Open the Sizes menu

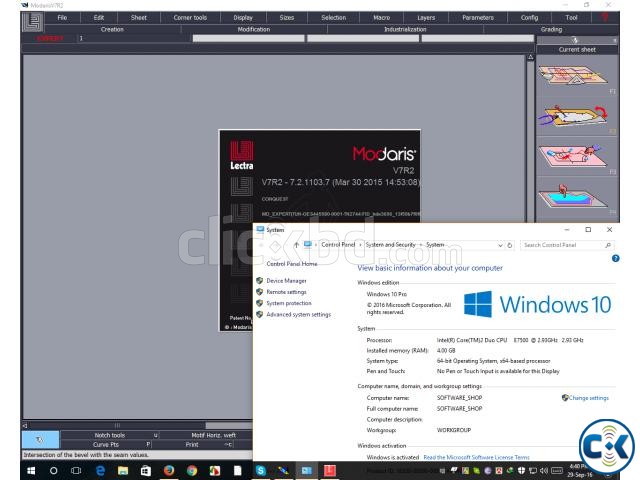click(287, 18)
